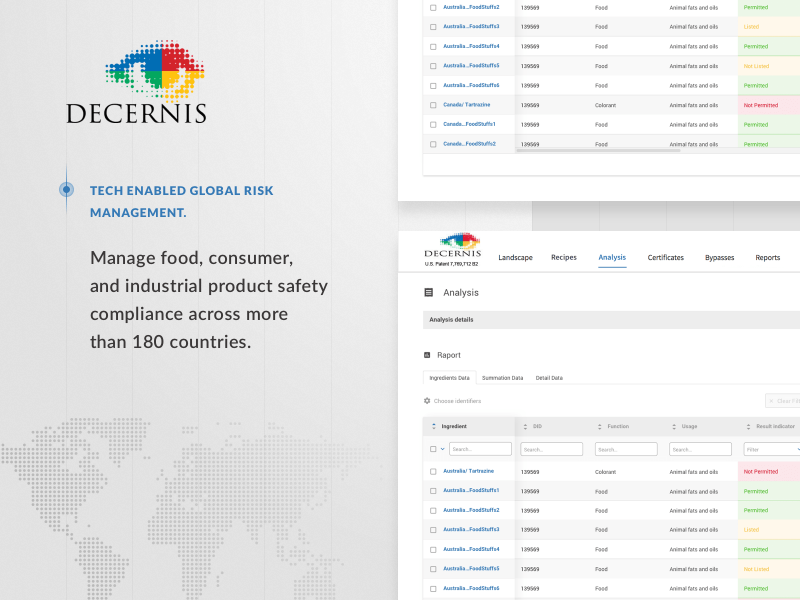Open the Canada/ Tartrazine ingredient link
Screen dimensions: 800x600
coord(466,105)
